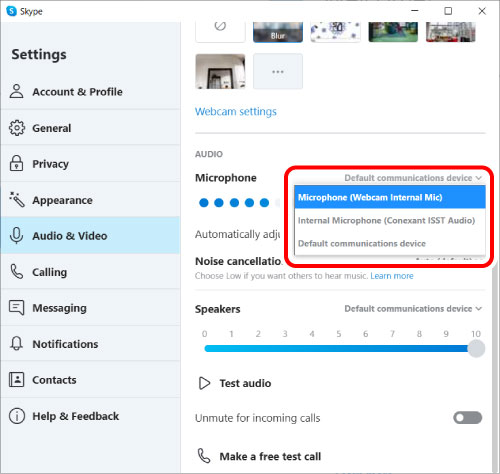The width and height of the screenshot is (500, 474).
Task: Minimize the Skype window
Action: tap(415, 11)
